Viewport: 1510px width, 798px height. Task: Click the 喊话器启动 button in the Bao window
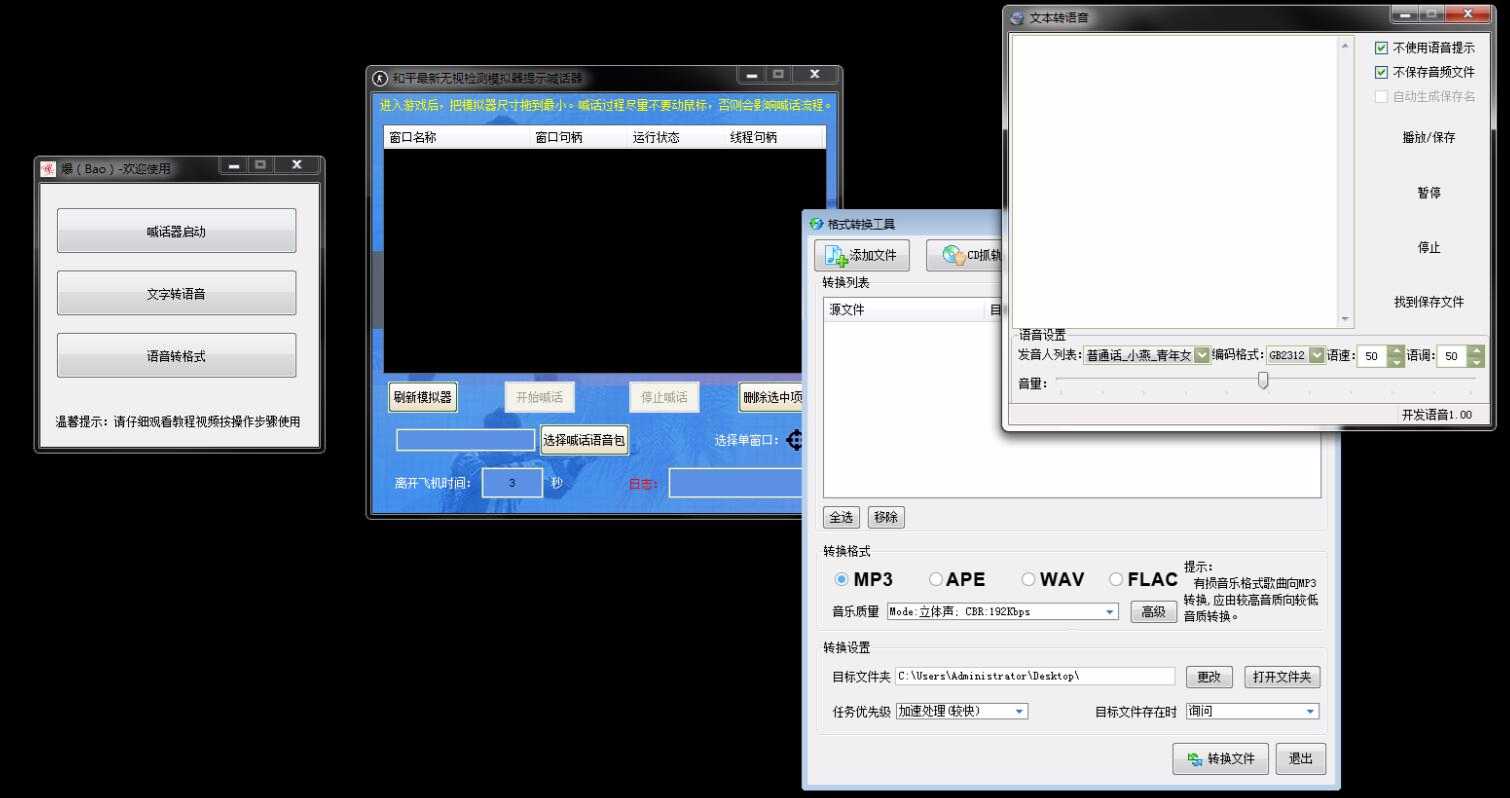coord(176,231)
